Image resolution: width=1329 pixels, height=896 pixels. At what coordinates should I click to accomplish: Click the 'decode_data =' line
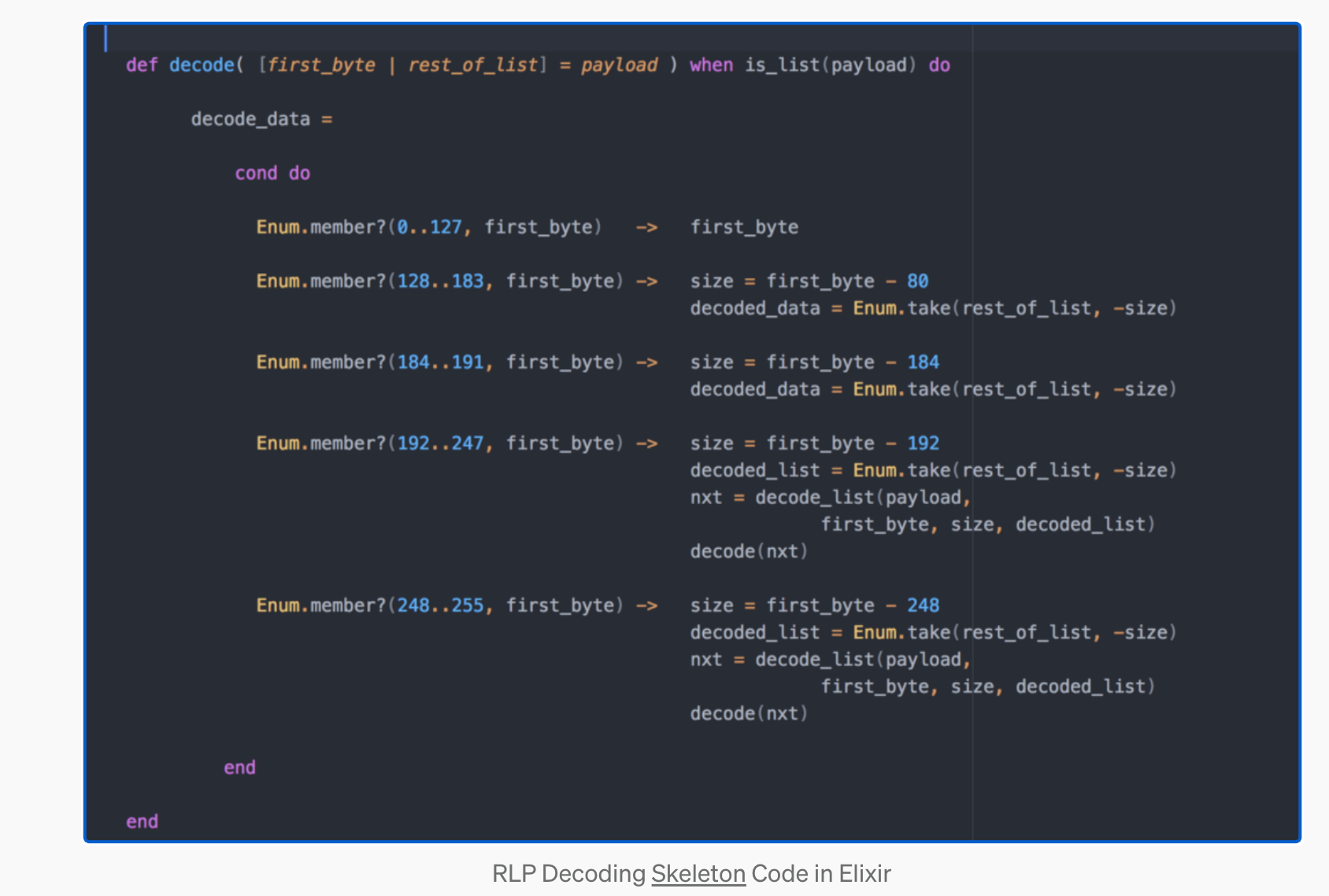click(261, 119)
